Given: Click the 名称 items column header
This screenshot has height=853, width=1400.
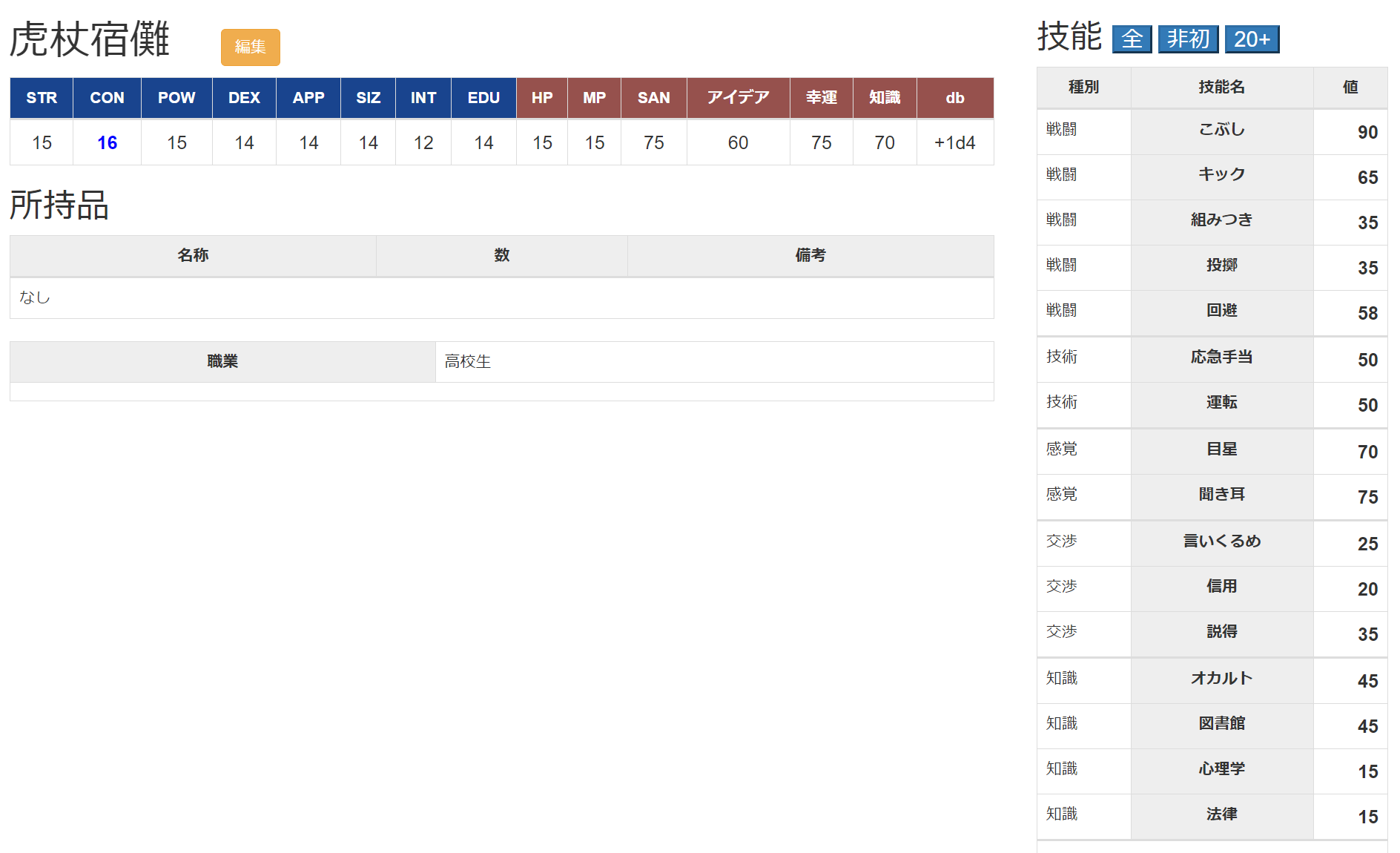Looking at the screenshot, I should [x=193, y=256].
